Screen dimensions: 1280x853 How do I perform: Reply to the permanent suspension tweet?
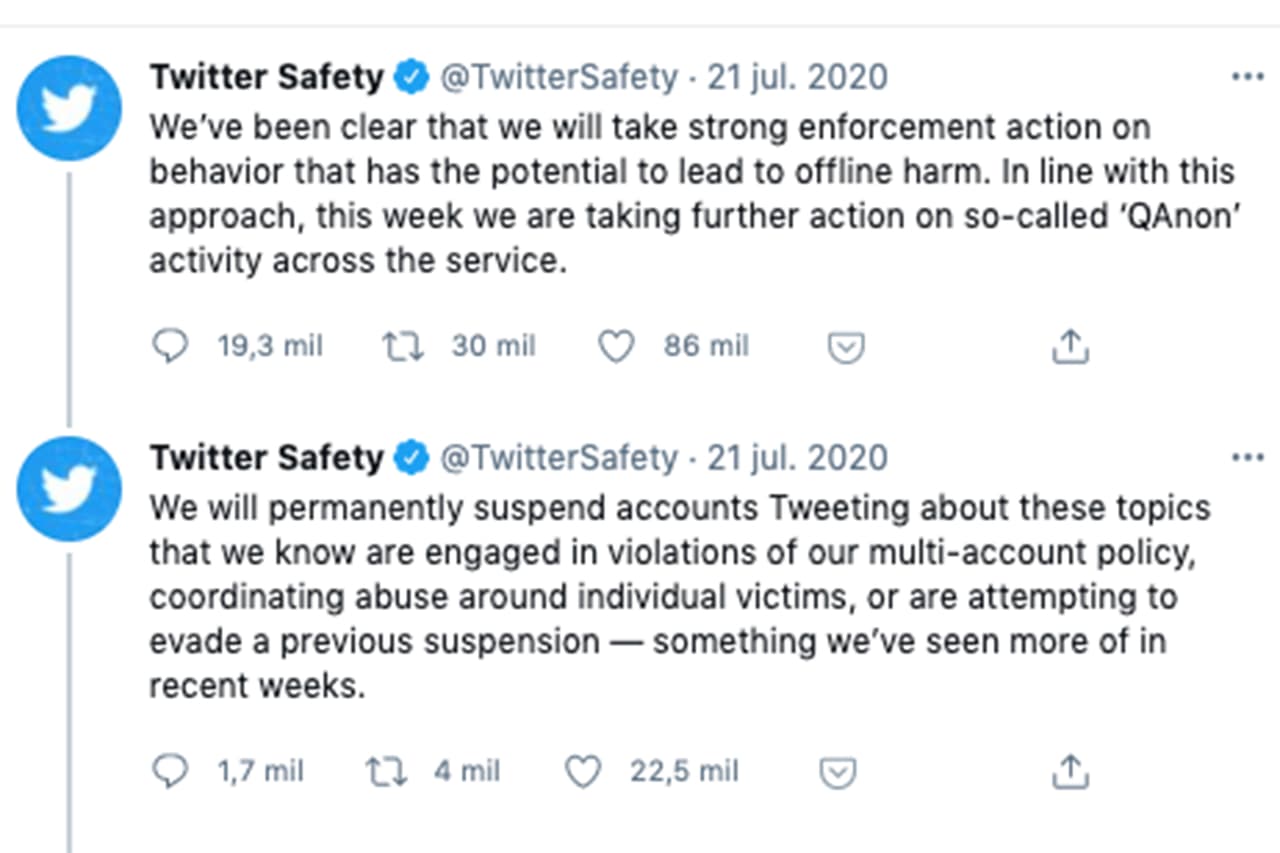(170, 771)
